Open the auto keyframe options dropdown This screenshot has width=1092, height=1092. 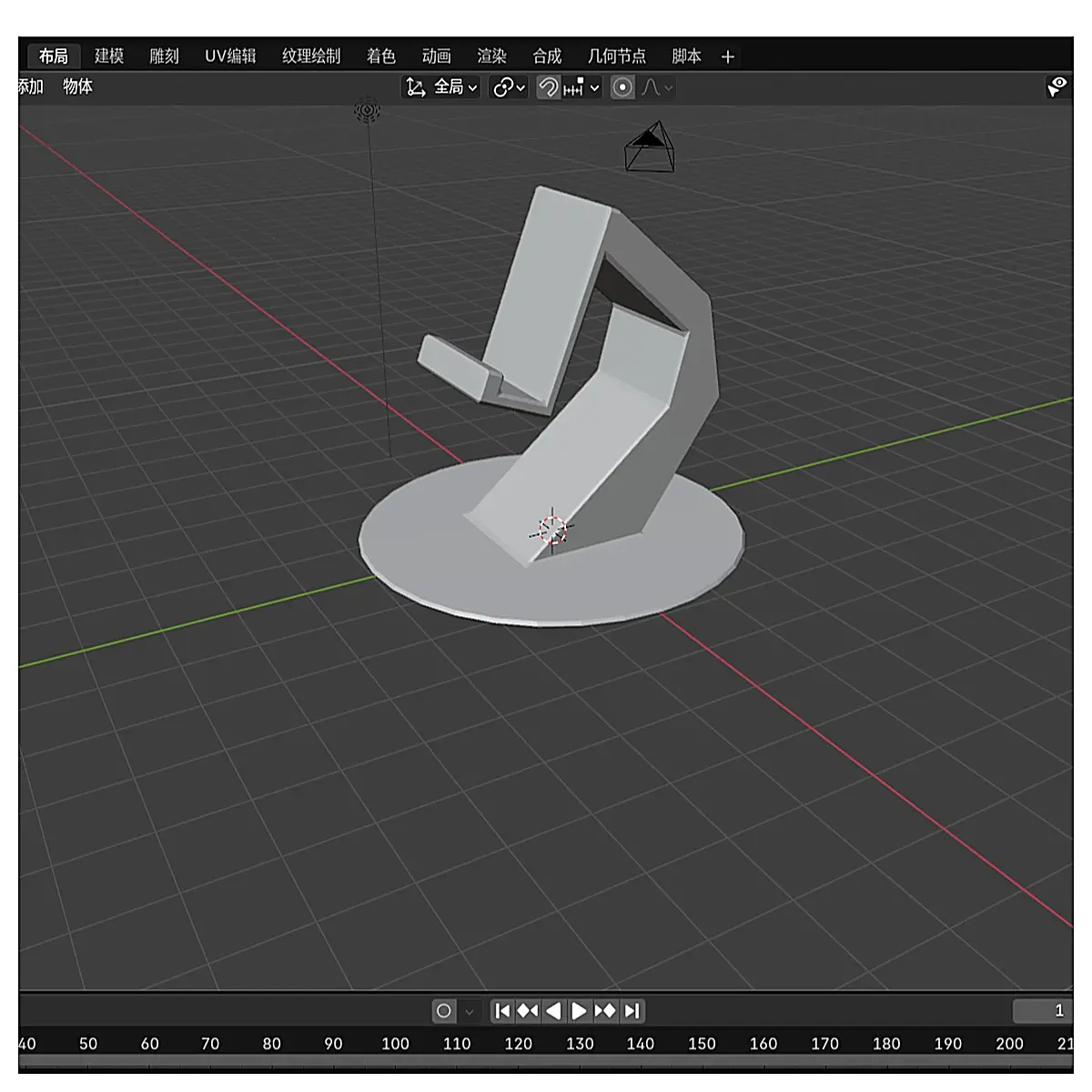470,1011
